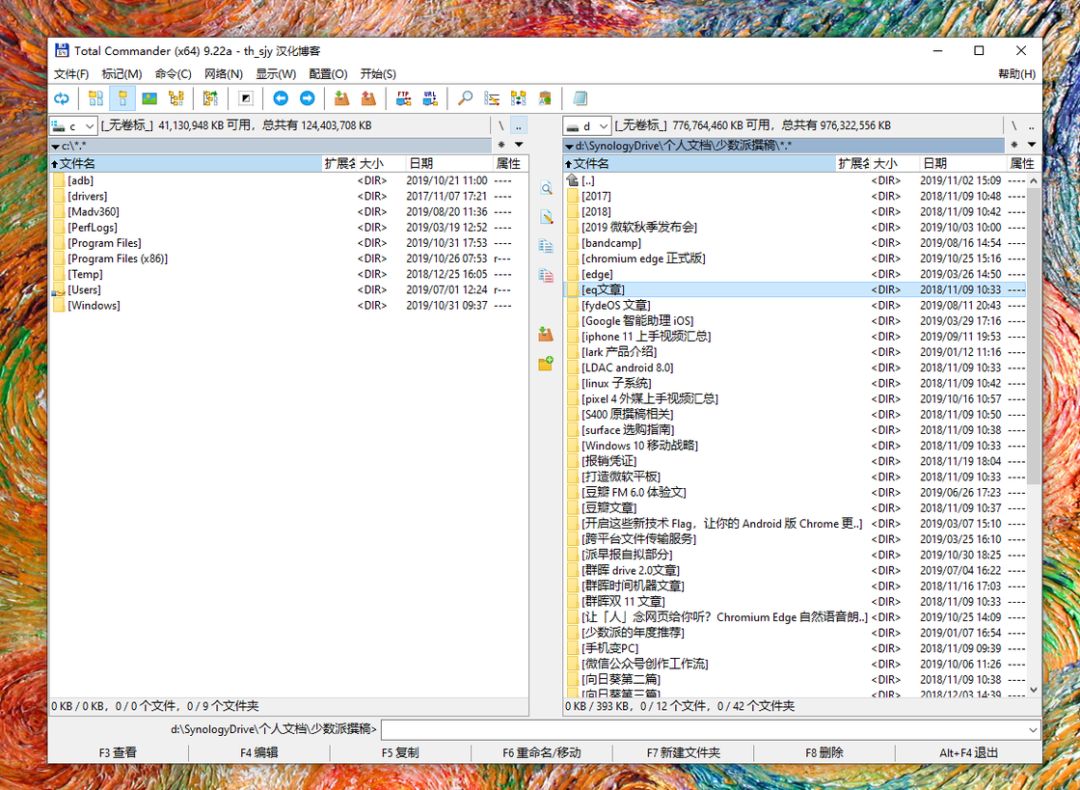
Task: Click the F4 编辑 button
Action: (x=259, y=753)
